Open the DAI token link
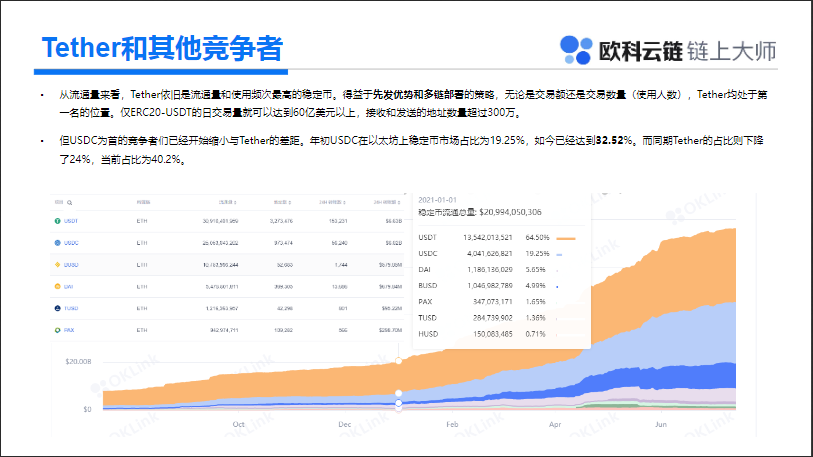813x457 pixels. pyautogui.click(x=68, y=286)
